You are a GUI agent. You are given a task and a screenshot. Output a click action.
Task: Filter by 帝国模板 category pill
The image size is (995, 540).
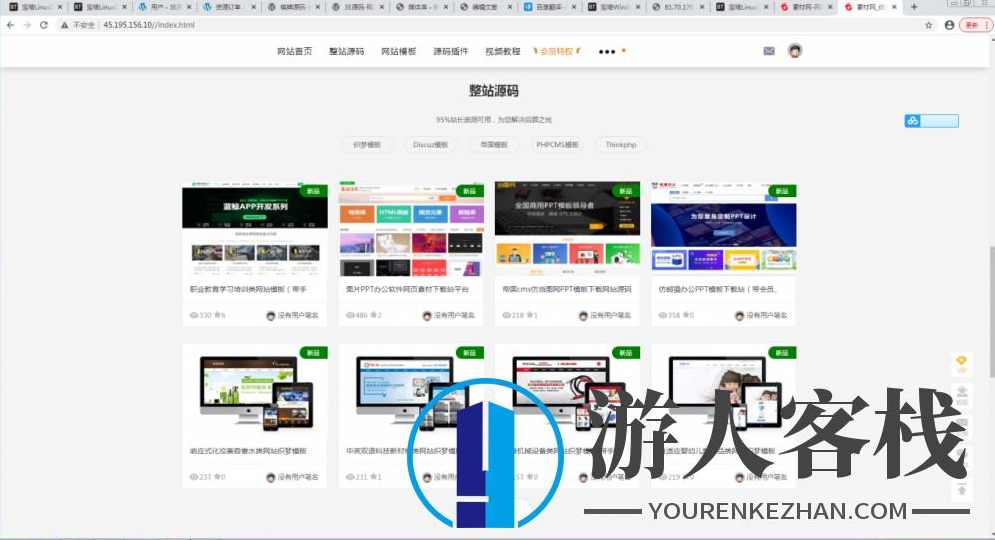pyautogui.click(x=493, y=145)
